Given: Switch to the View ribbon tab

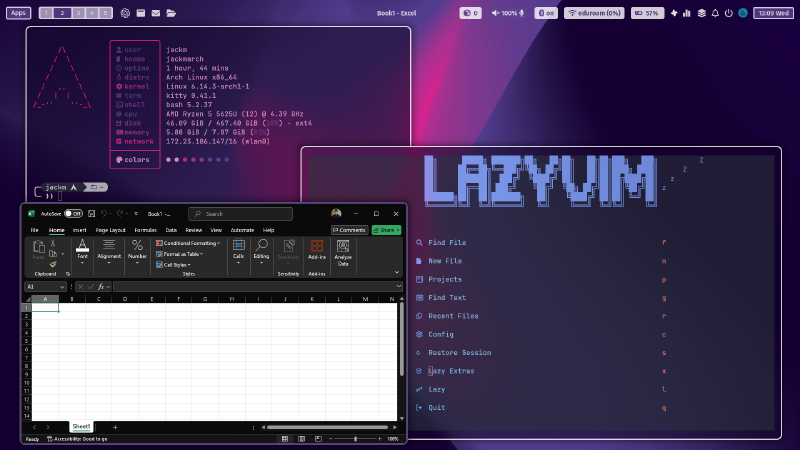Looking at the screenshot, I should (x=216, y=230).
